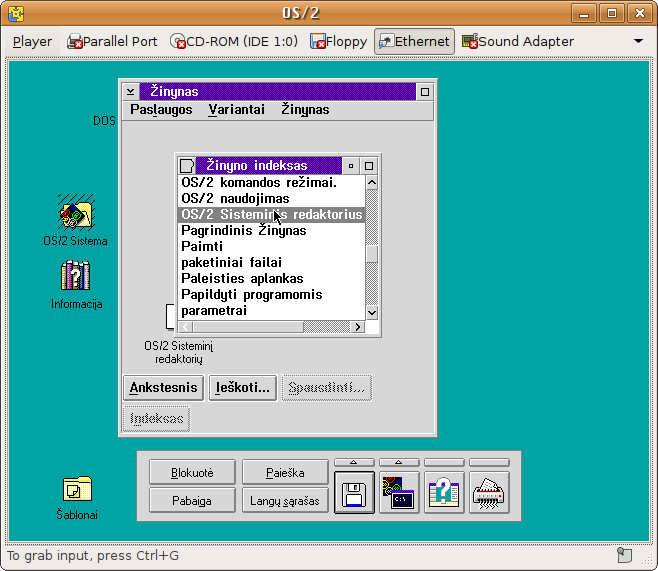Click the Blokuotė button
The width and height of the screenshot is (658, 571).
click(192, 473)
